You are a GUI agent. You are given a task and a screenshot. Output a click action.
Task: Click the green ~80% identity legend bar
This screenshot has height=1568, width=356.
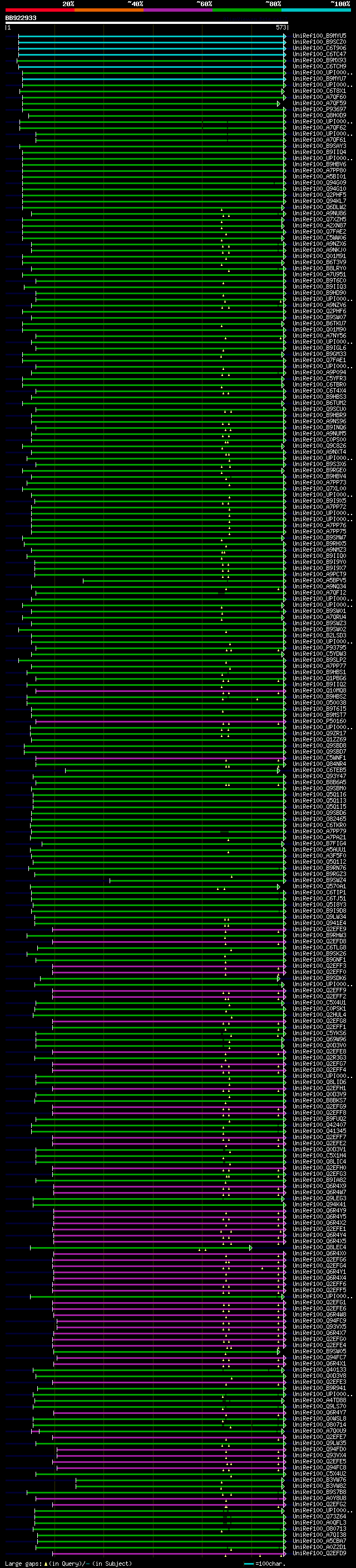point(247,10)
